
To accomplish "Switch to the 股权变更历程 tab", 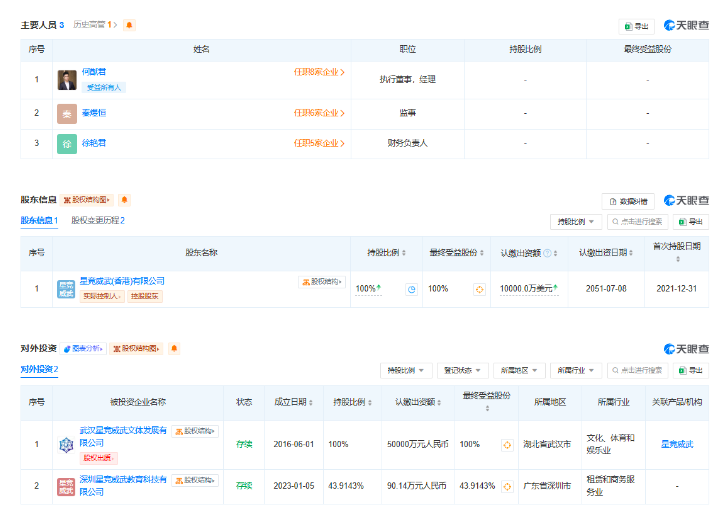I will 97,221.
